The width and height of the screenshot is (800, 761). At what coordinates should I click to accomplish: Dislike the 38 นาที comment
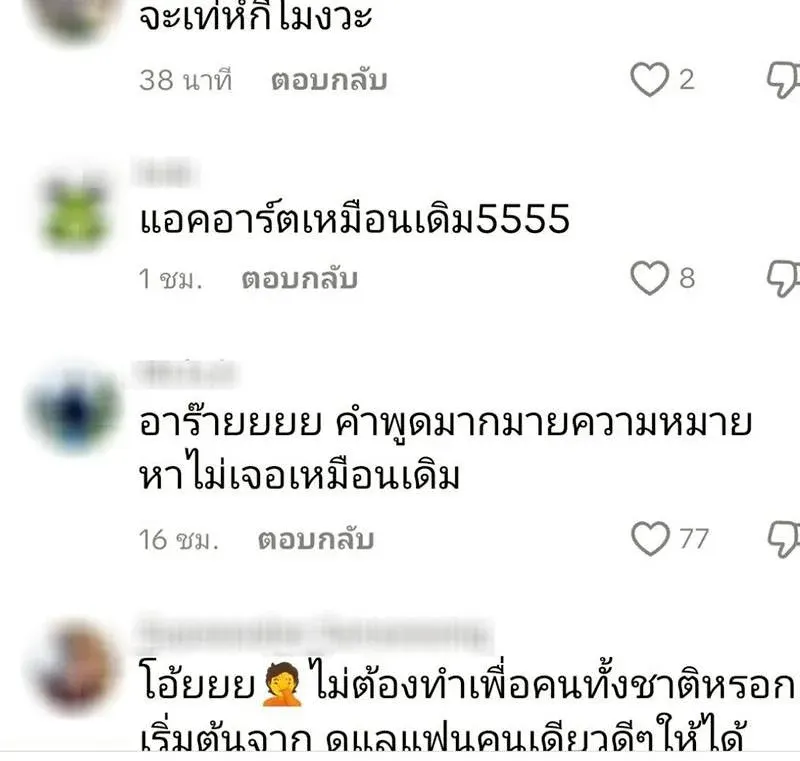784,80
